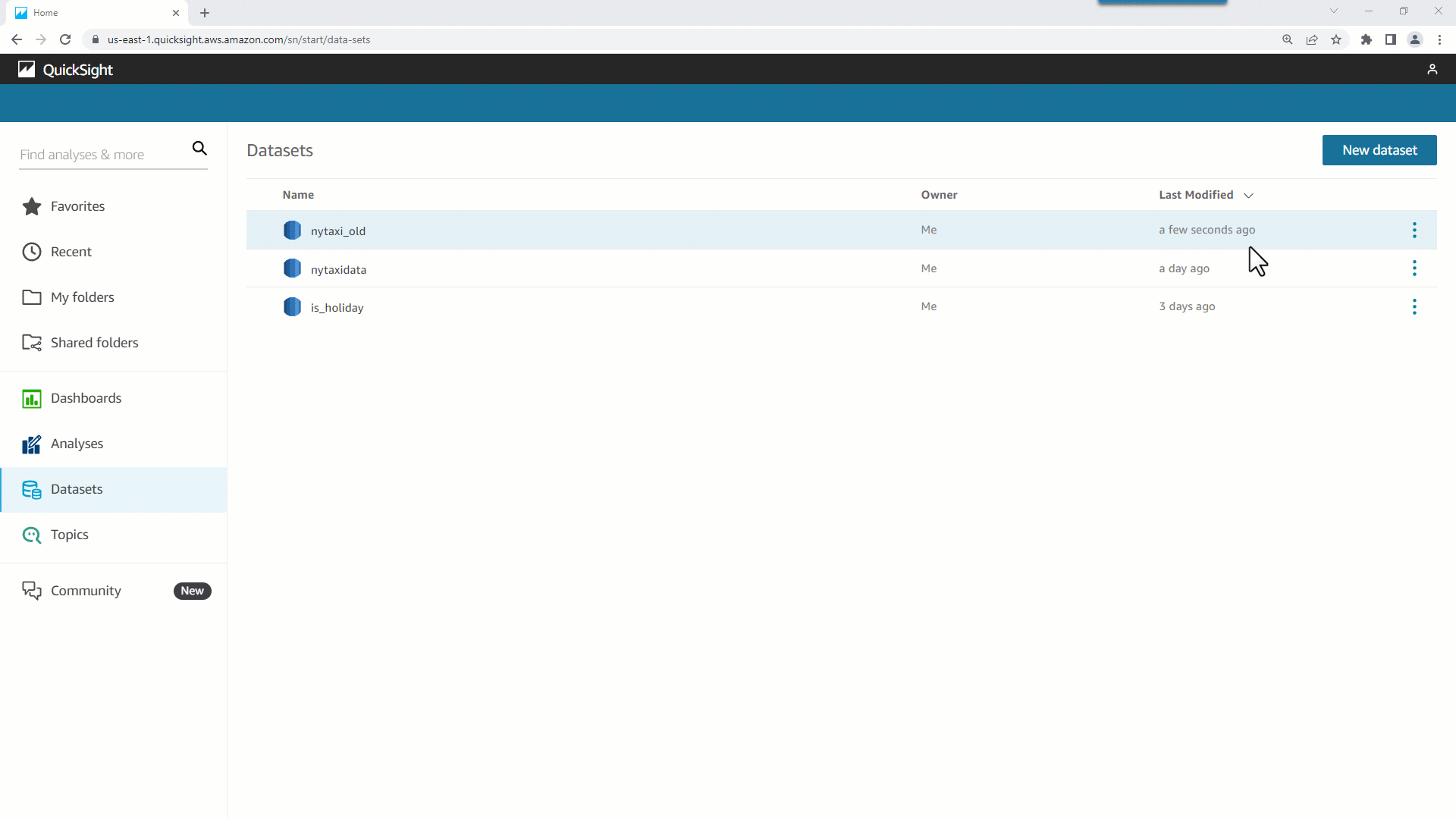Open the Analyses section

point(77,444)
